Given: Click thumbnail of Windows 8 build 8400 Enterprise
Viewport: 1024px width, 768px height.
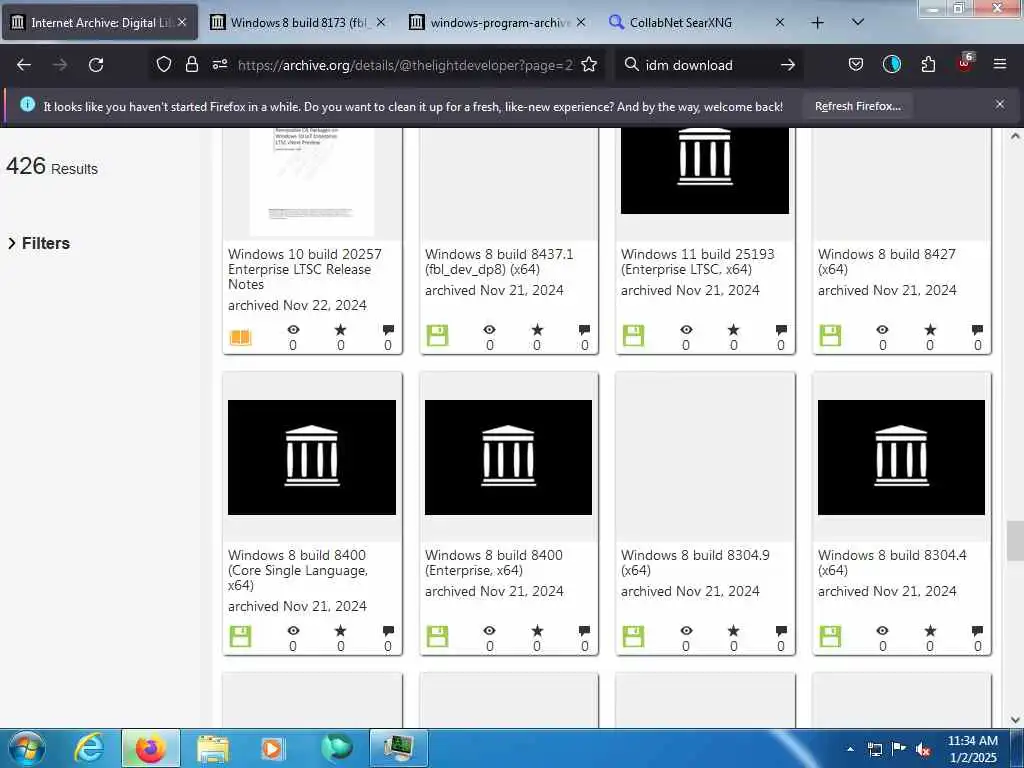Looking at the screenshot, I should [509, 457].
